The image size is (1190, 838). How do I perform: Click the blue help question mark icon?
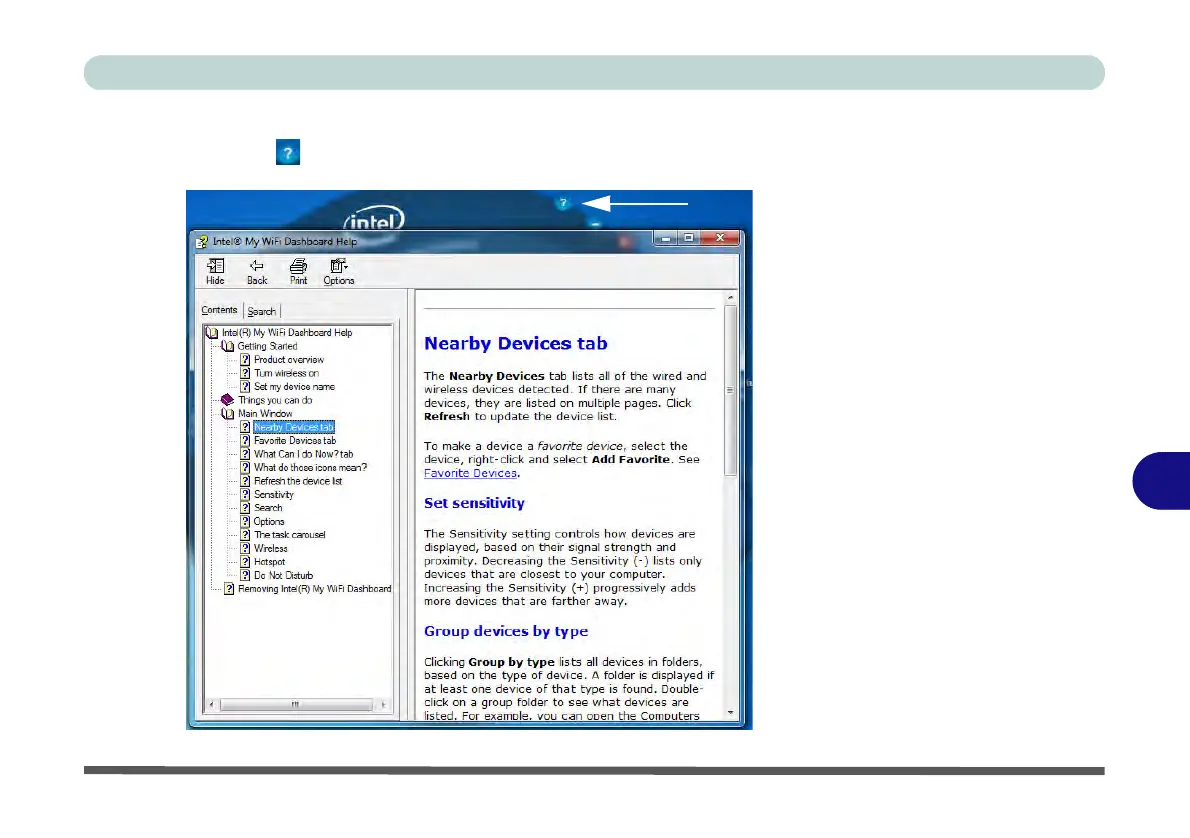(563, 203)
